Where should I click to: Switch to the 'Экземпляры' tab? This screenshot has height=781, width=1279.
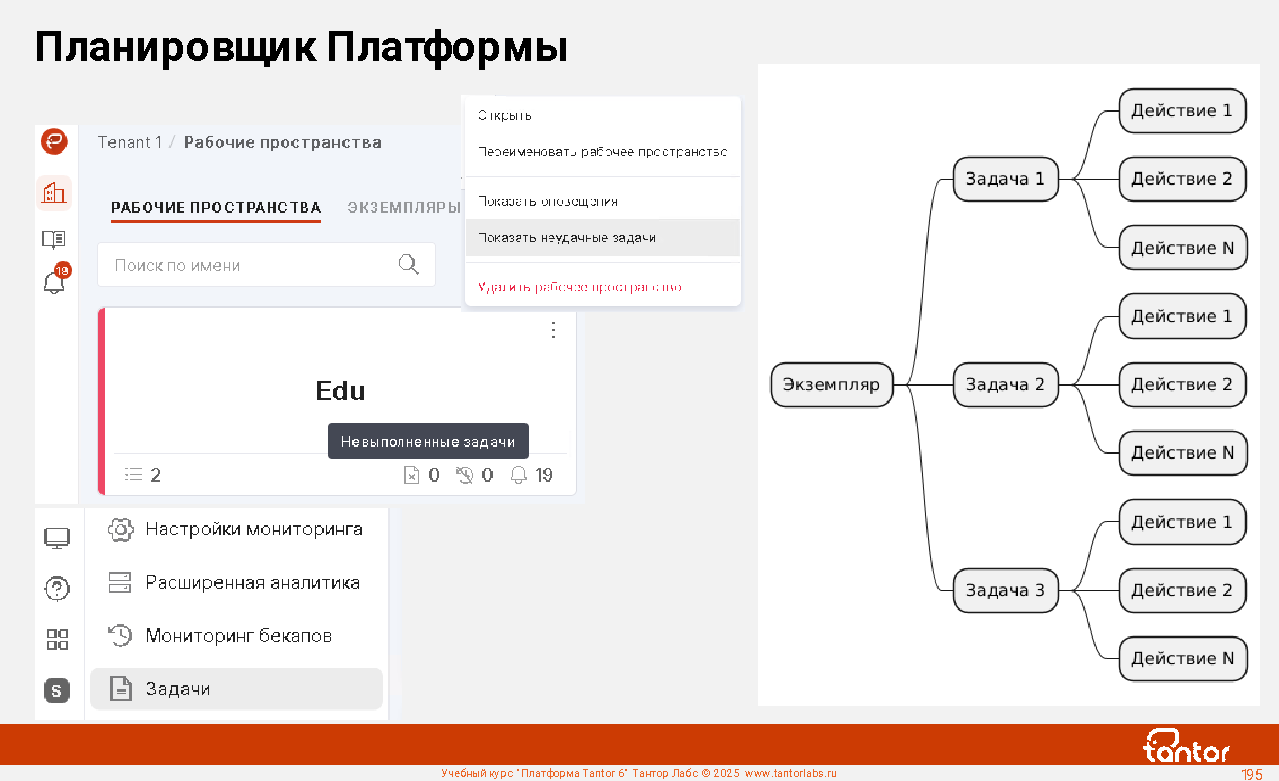click(x=403, y=208)
